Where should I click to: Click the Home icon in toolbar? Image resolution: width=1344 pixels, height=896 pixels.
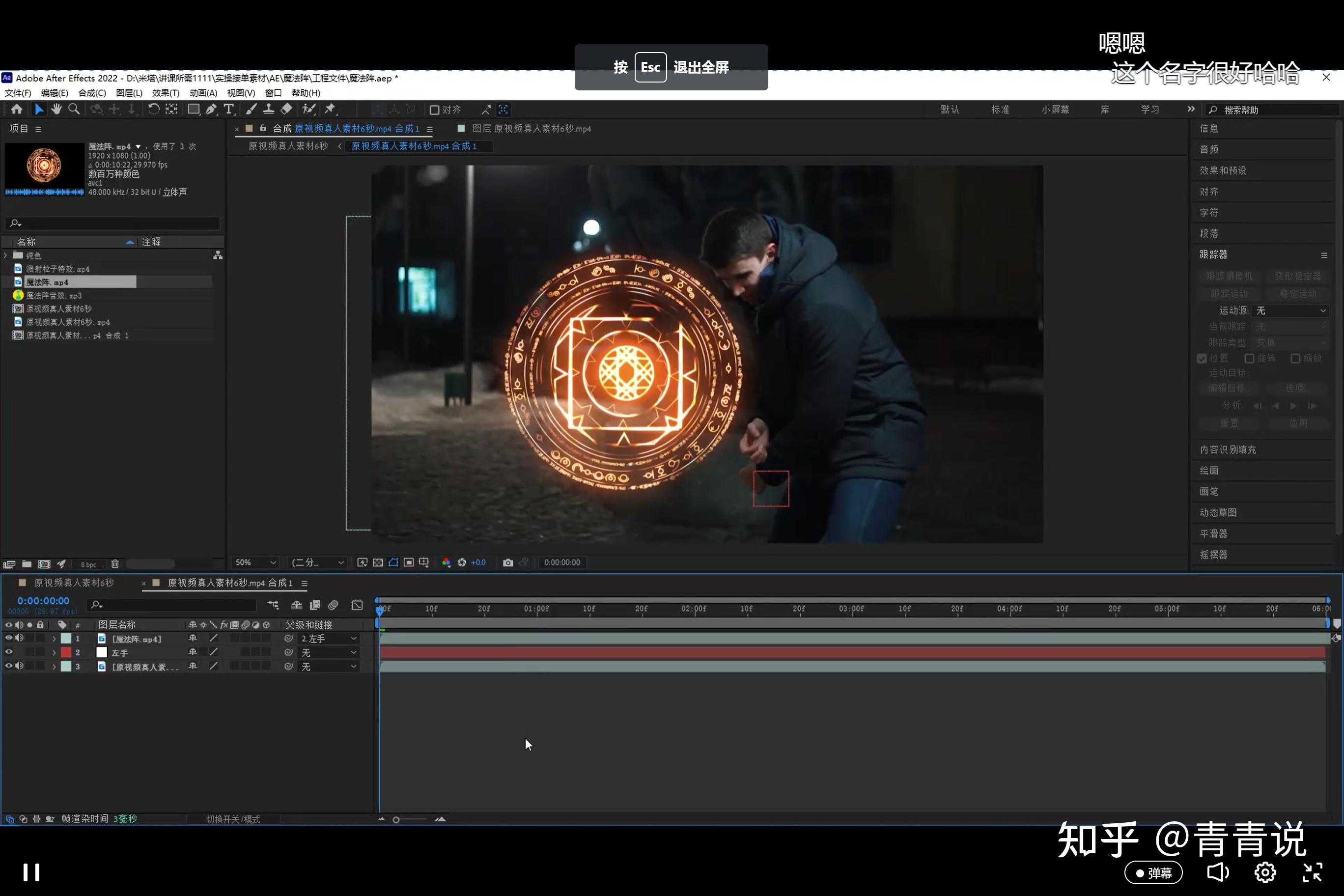tap(17, 109)
